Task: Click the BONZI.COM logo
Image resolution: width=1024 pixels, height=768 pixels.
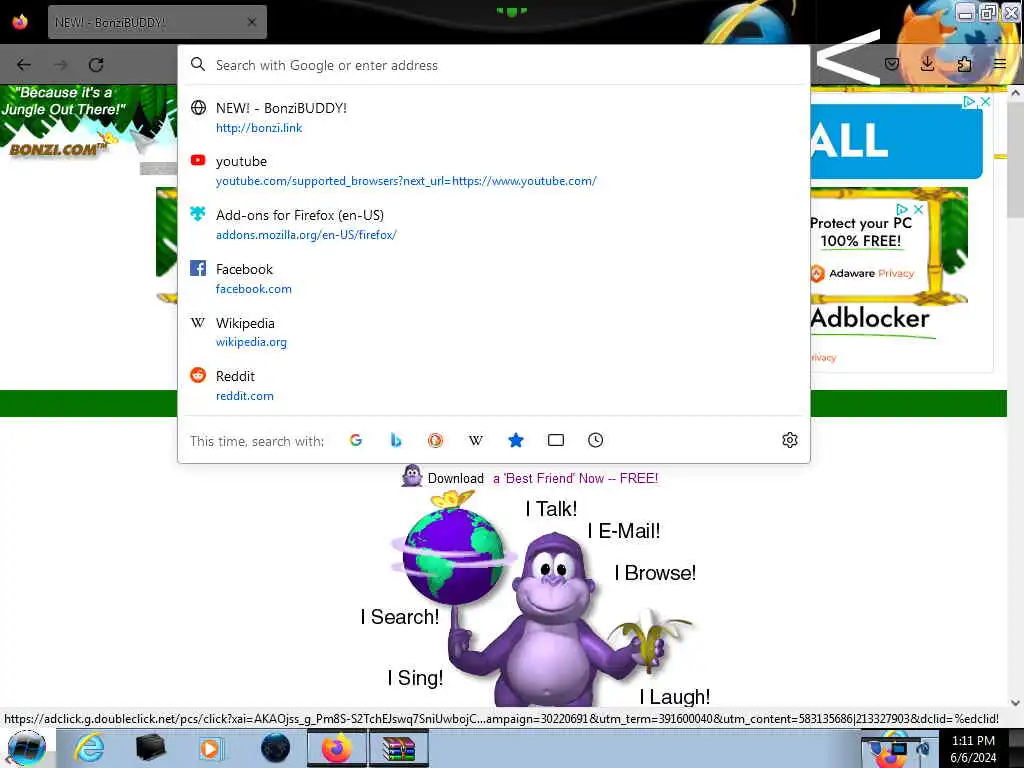Action: click(56, 150)
